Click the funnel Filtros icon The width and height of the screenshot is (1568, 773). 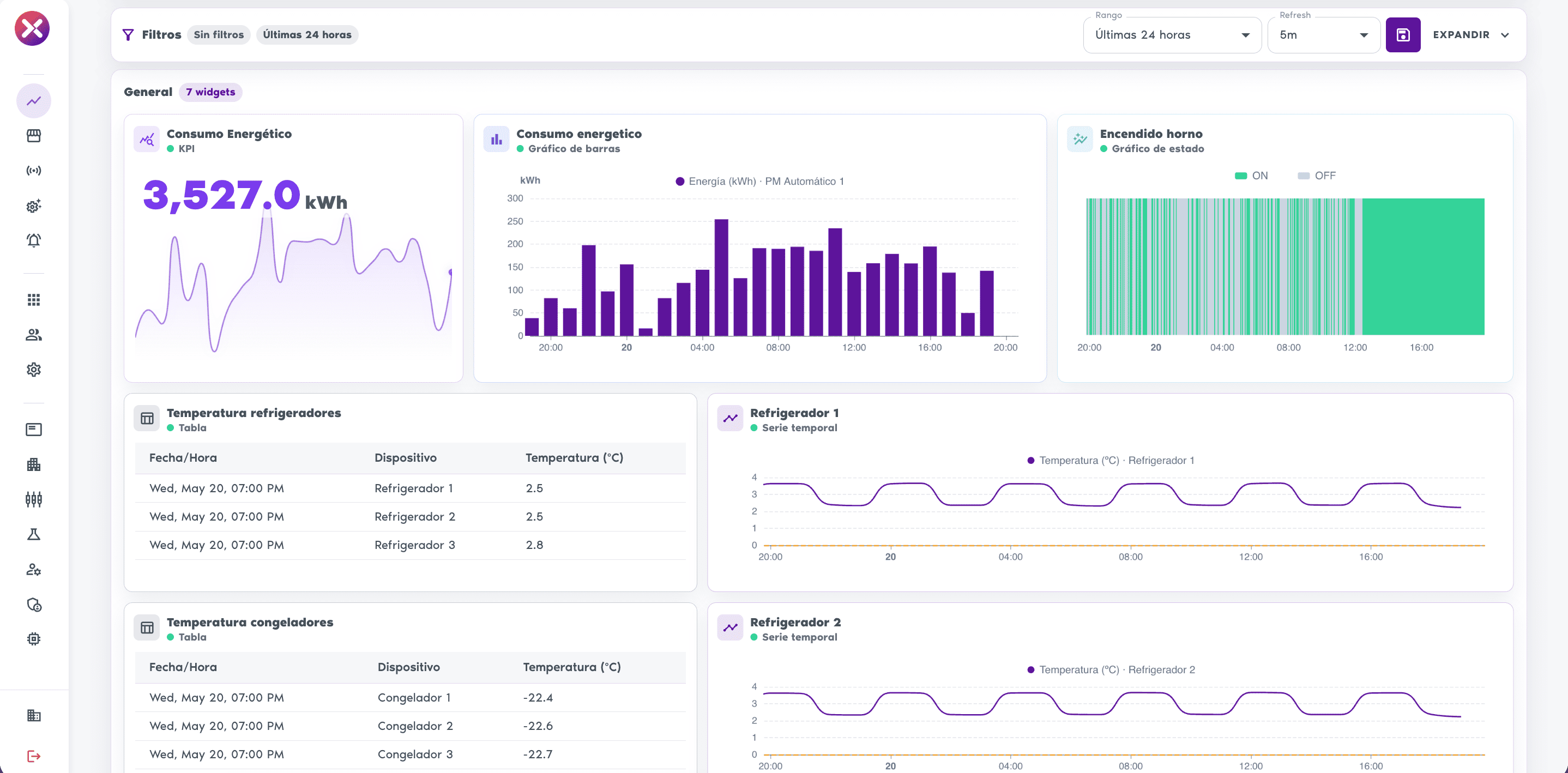point(128,35)
